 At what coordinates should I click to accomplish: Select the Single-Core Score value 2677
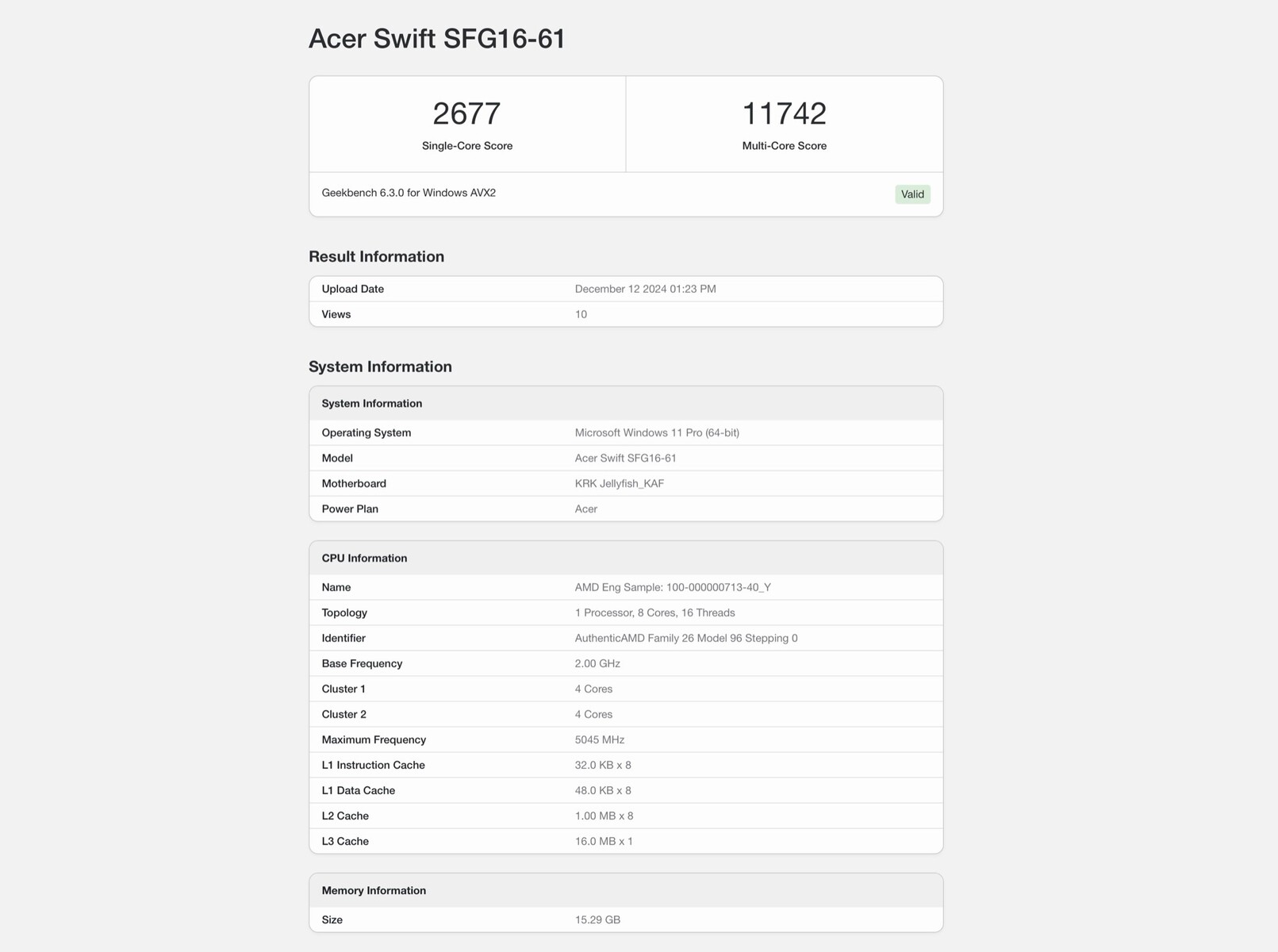point(466,113)
